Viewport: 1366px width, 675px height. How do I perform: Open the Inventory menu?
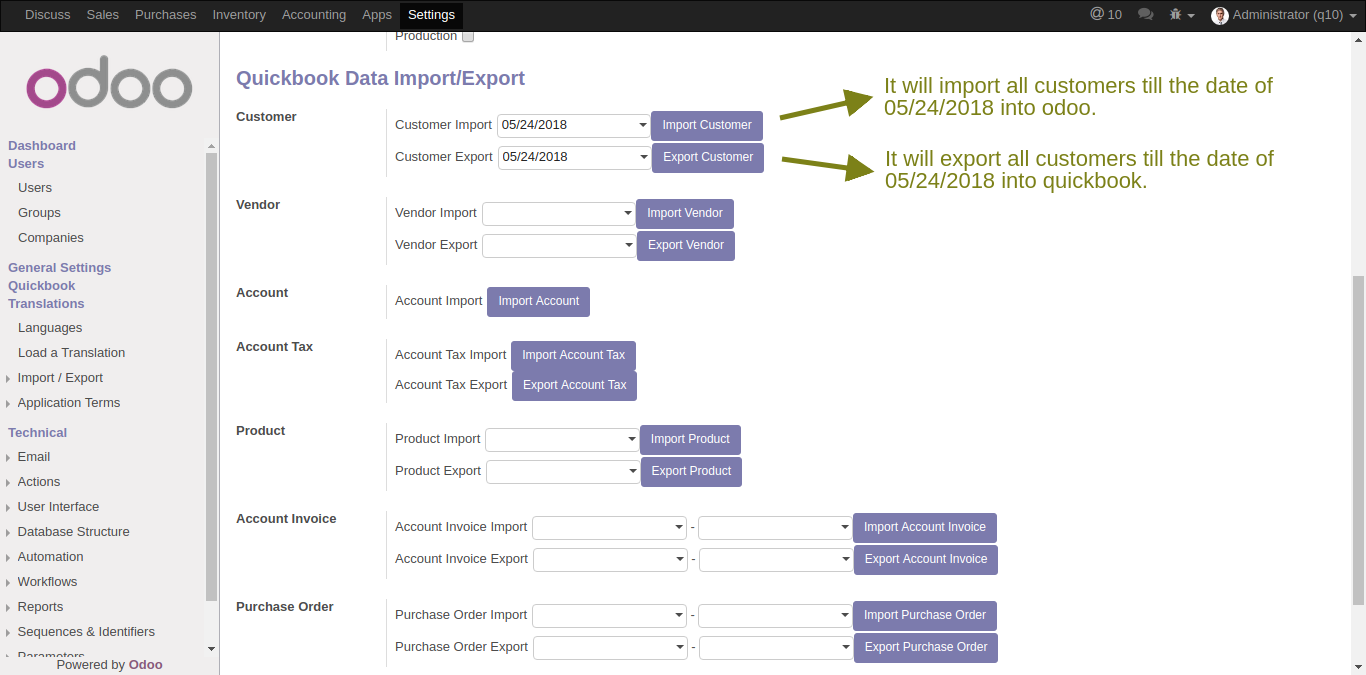[239, 15]
